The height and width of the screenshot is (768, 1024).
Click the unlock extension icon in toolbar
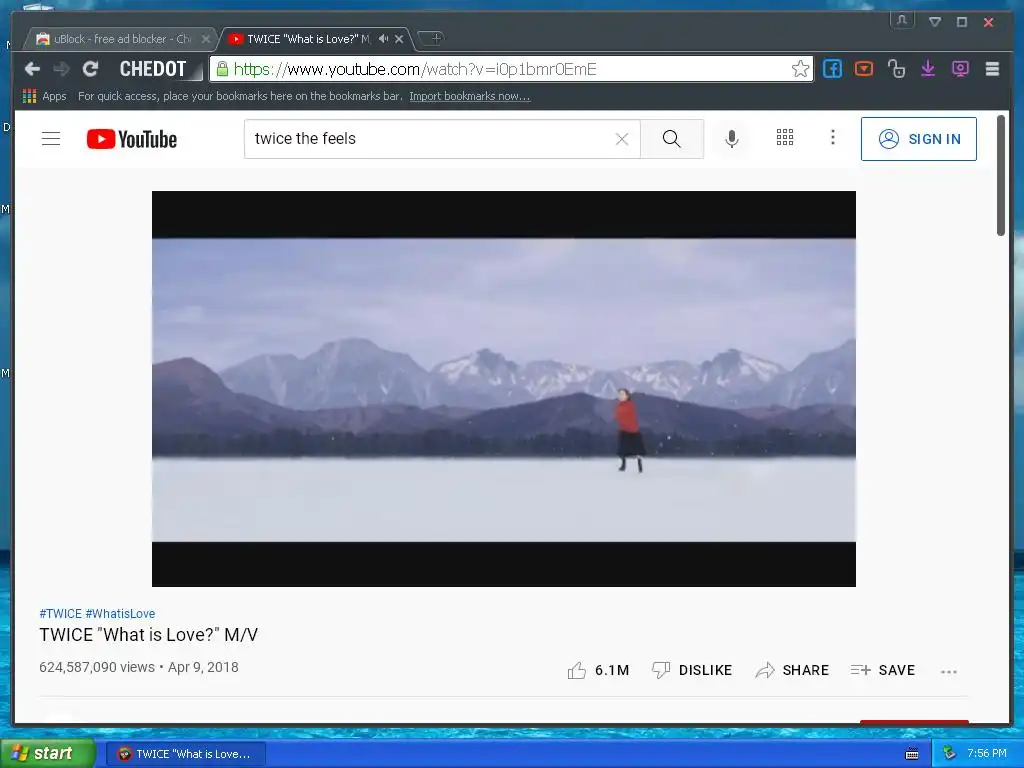click(x=896, y=69)
